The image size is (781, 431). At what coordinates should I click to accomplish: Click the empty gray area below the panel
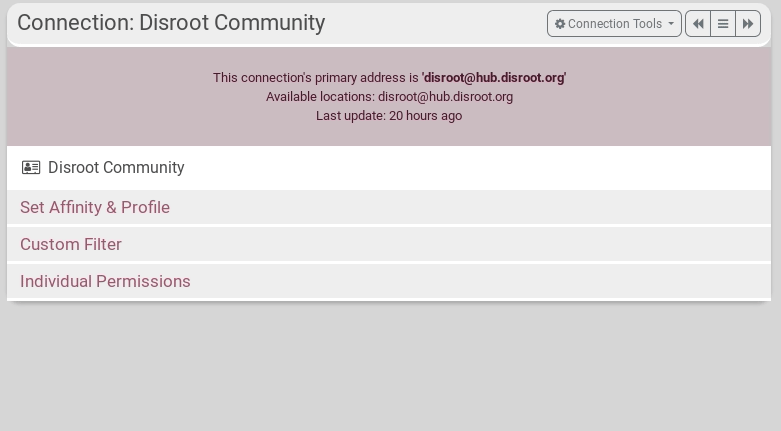pos(390,370)
